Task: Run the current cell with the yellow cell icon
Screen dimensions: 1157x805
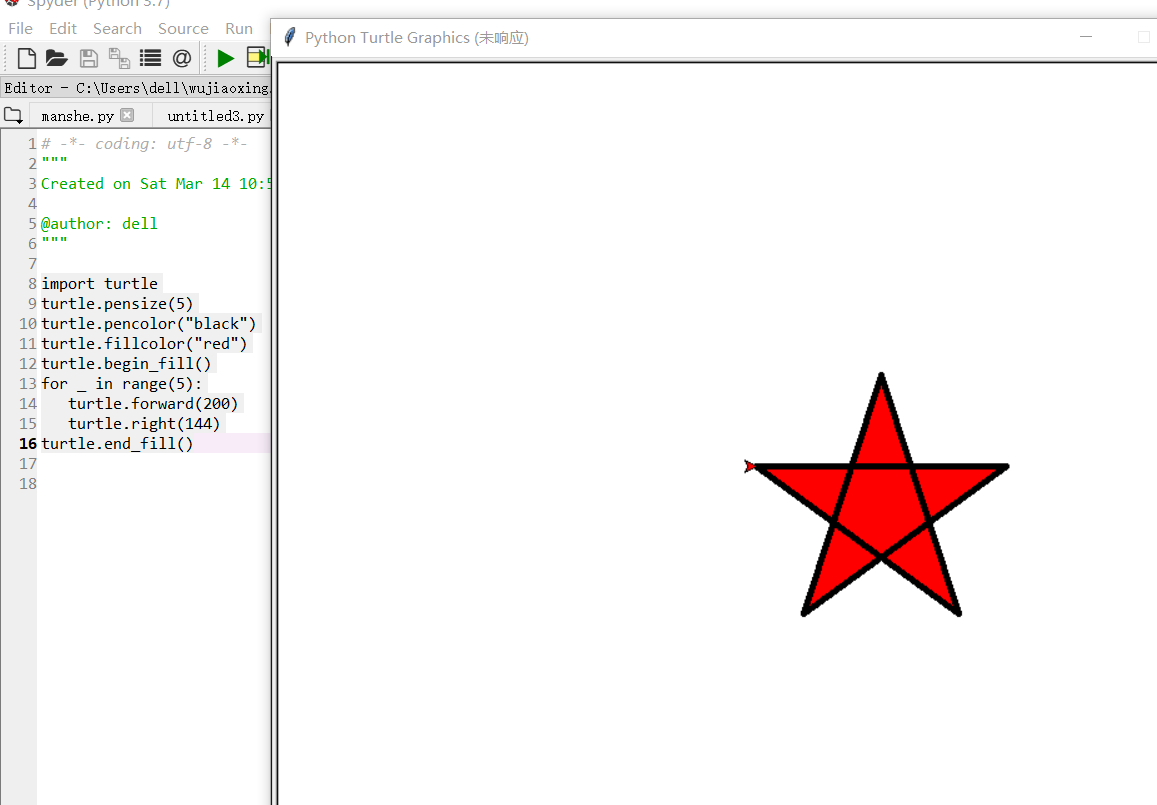Action: 258,57
